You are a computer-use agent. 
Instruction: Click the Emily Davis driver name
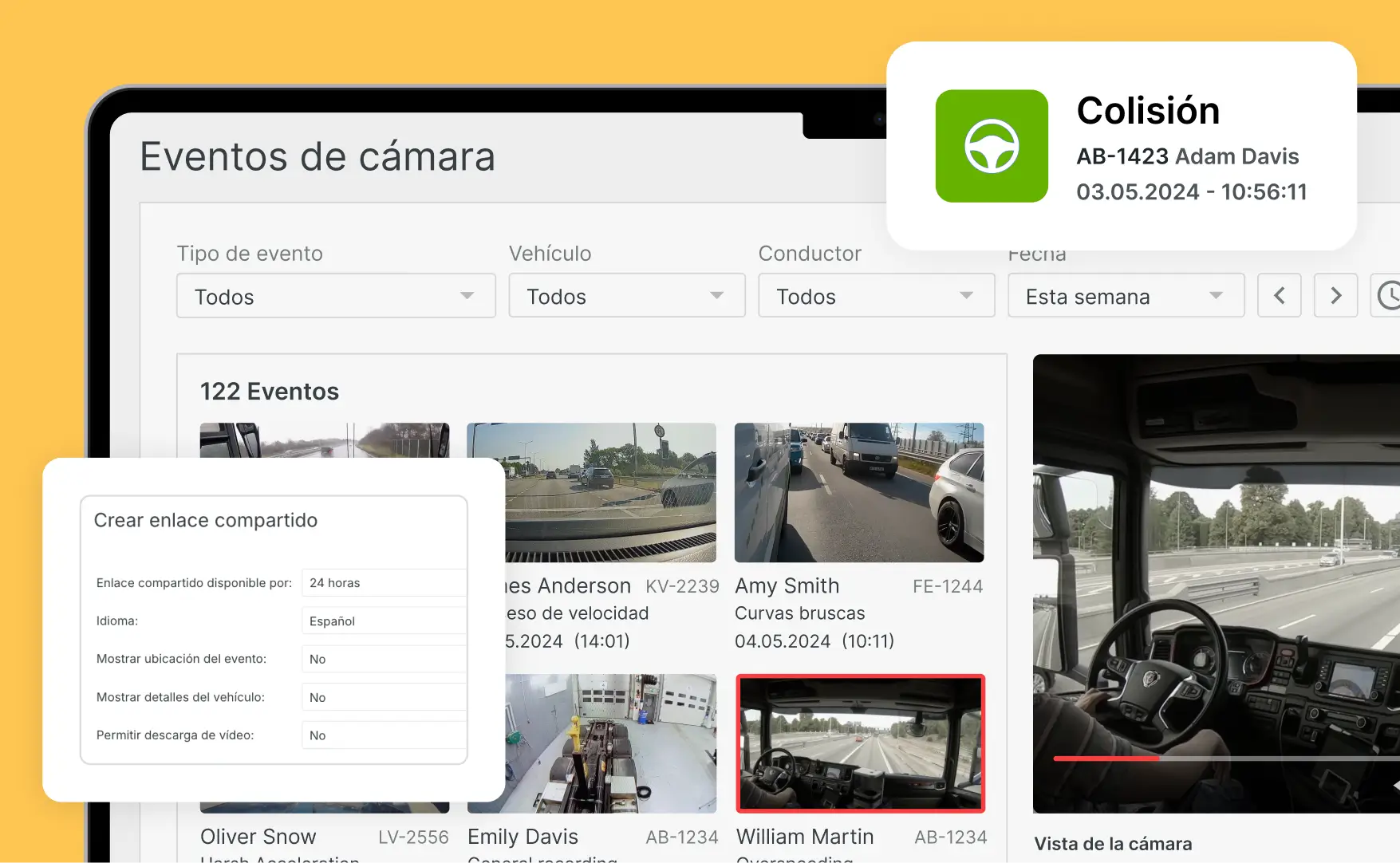coord(523,837)
